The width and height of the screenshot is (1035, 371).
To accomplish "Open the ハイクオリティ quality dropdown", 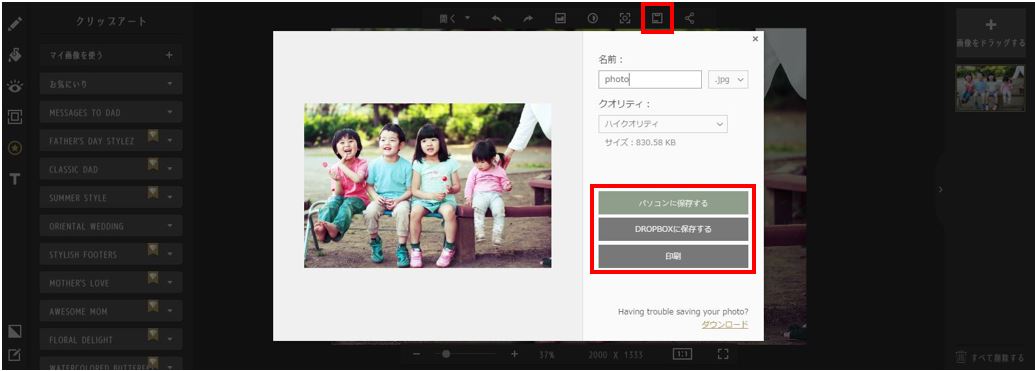I will point(663,124).
